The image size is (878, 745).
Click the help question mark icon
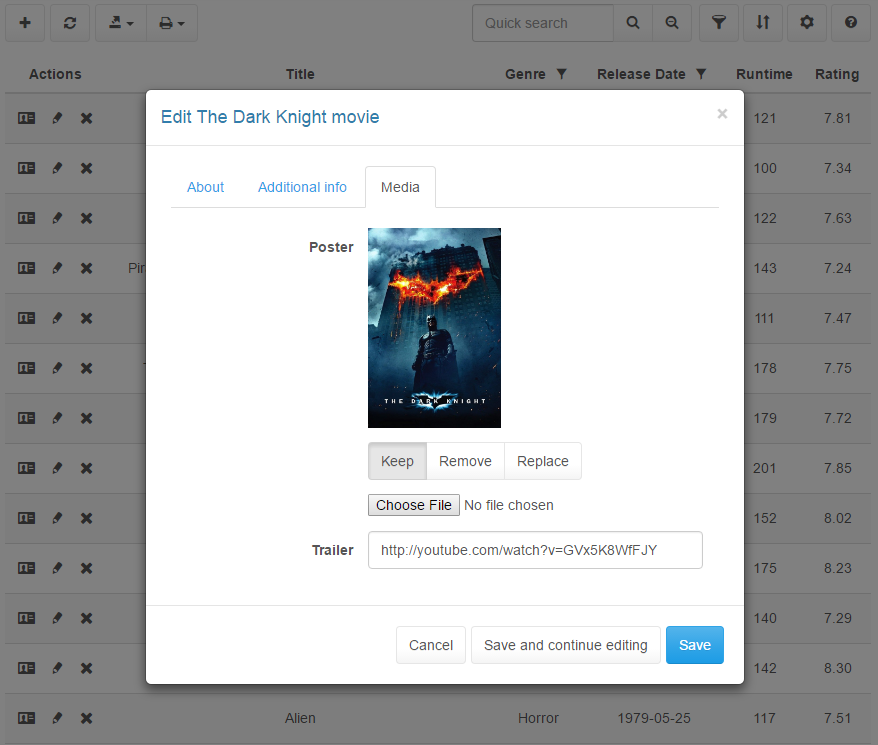pyautogui.click(x=851, y=23)
